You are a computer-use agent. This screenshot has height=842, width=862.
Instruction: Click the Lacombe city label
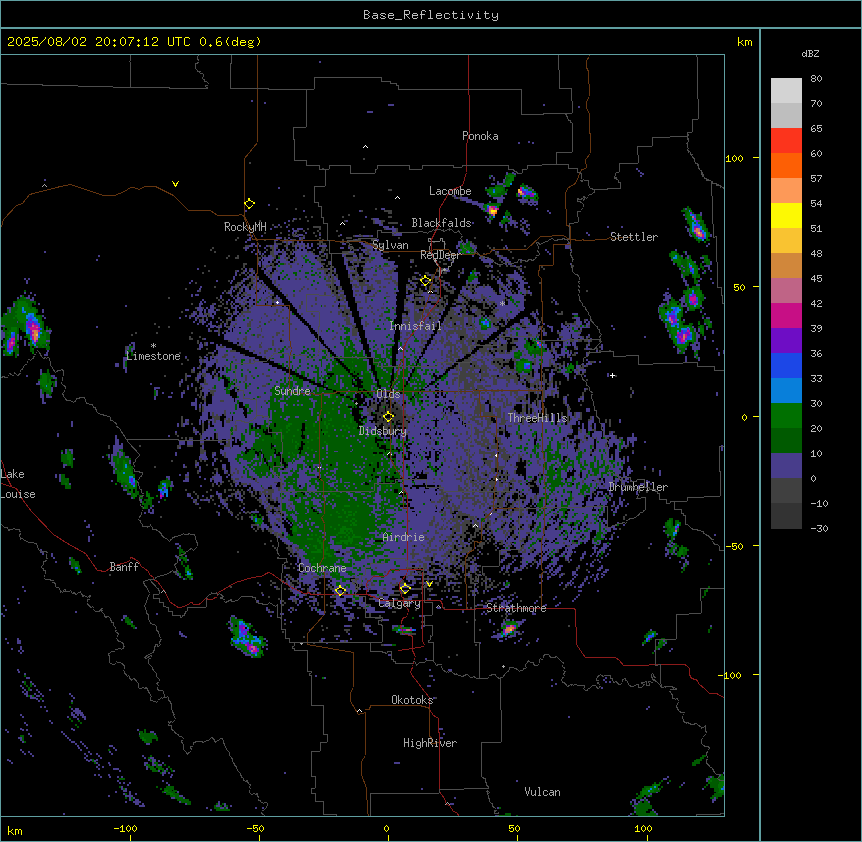coord(450,191)
